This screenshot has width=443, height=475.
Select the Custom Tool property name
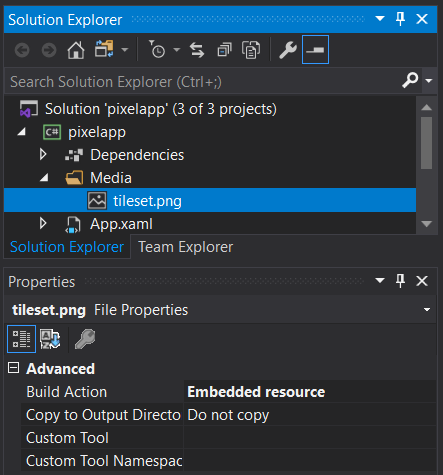pyautogui.click(x=67, y=438)
